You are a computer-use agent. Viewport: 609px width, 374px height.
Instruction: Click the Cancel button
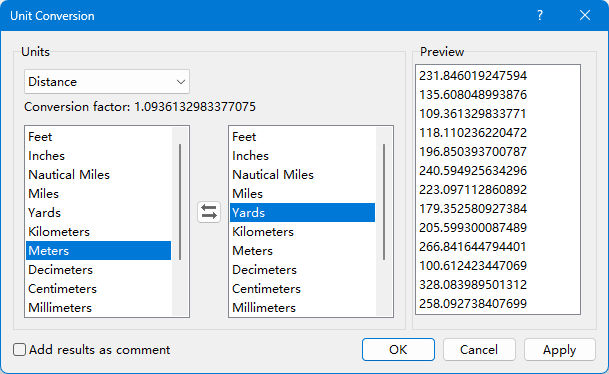pyautogui.click(x=479, y=350)
